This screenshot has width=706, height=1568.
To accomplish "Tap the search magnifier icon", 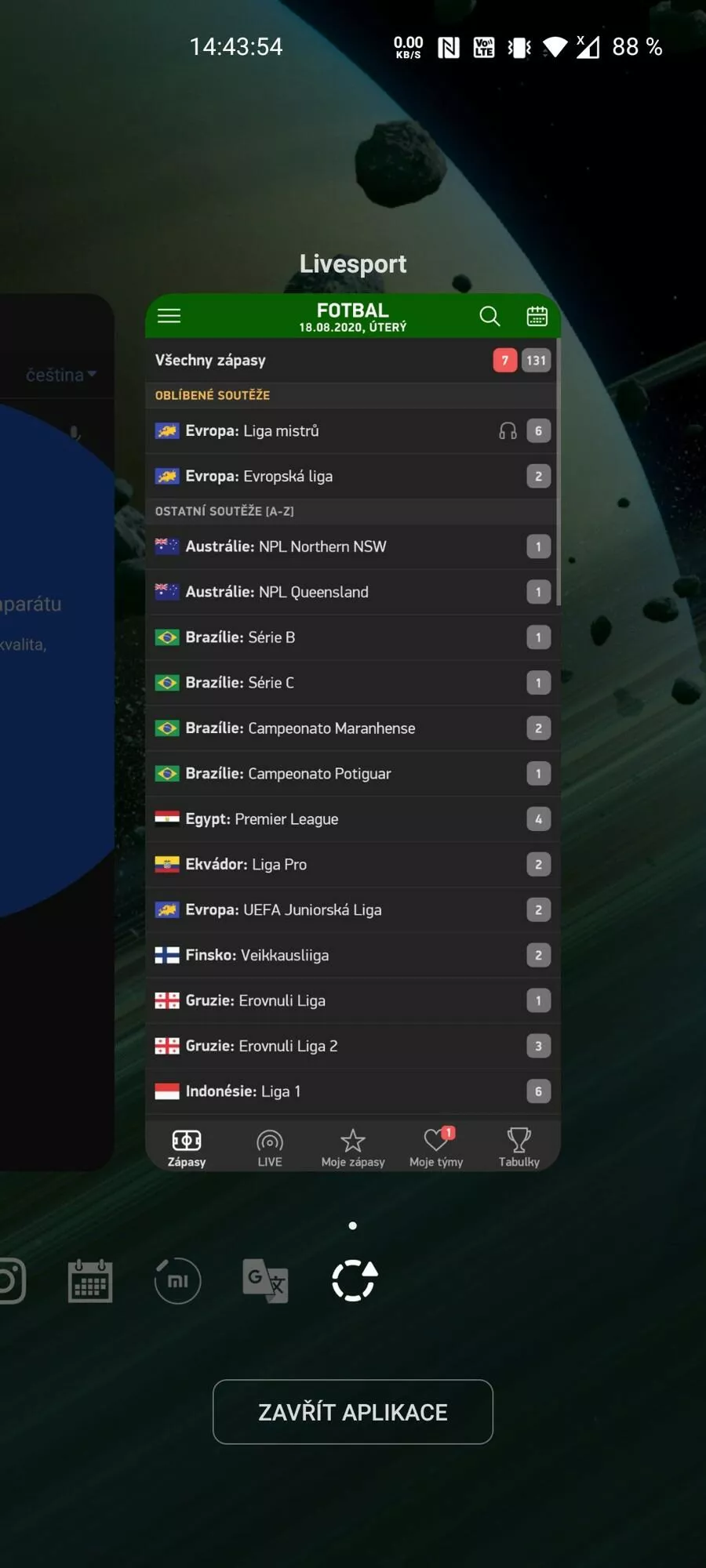I will 489,316.
